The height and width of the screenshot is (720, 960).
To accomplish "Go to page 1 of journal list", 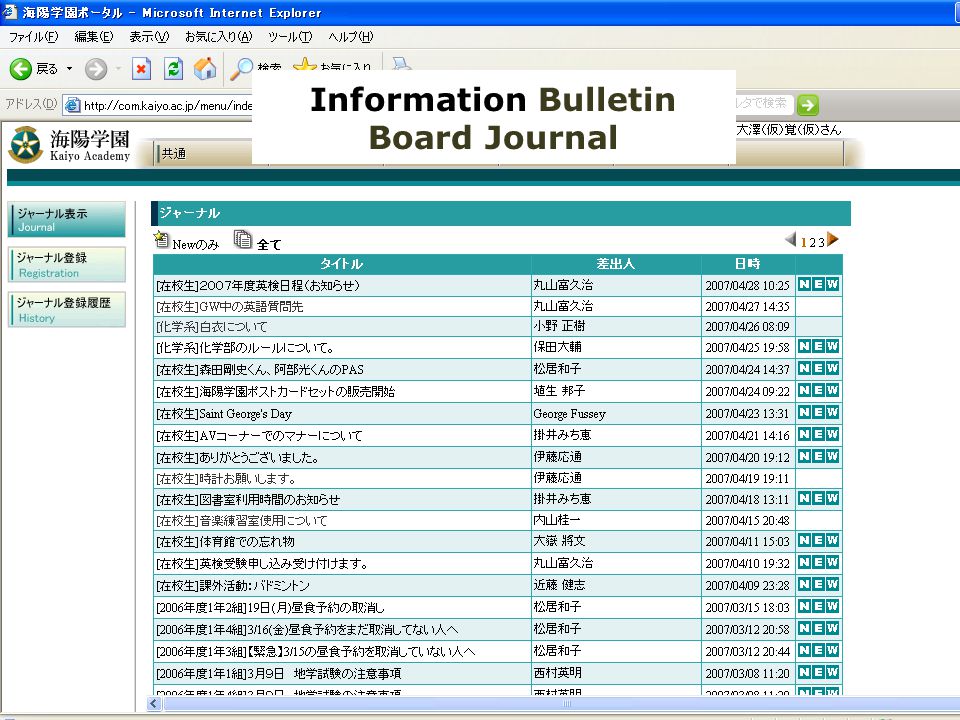I will point(804,242).
